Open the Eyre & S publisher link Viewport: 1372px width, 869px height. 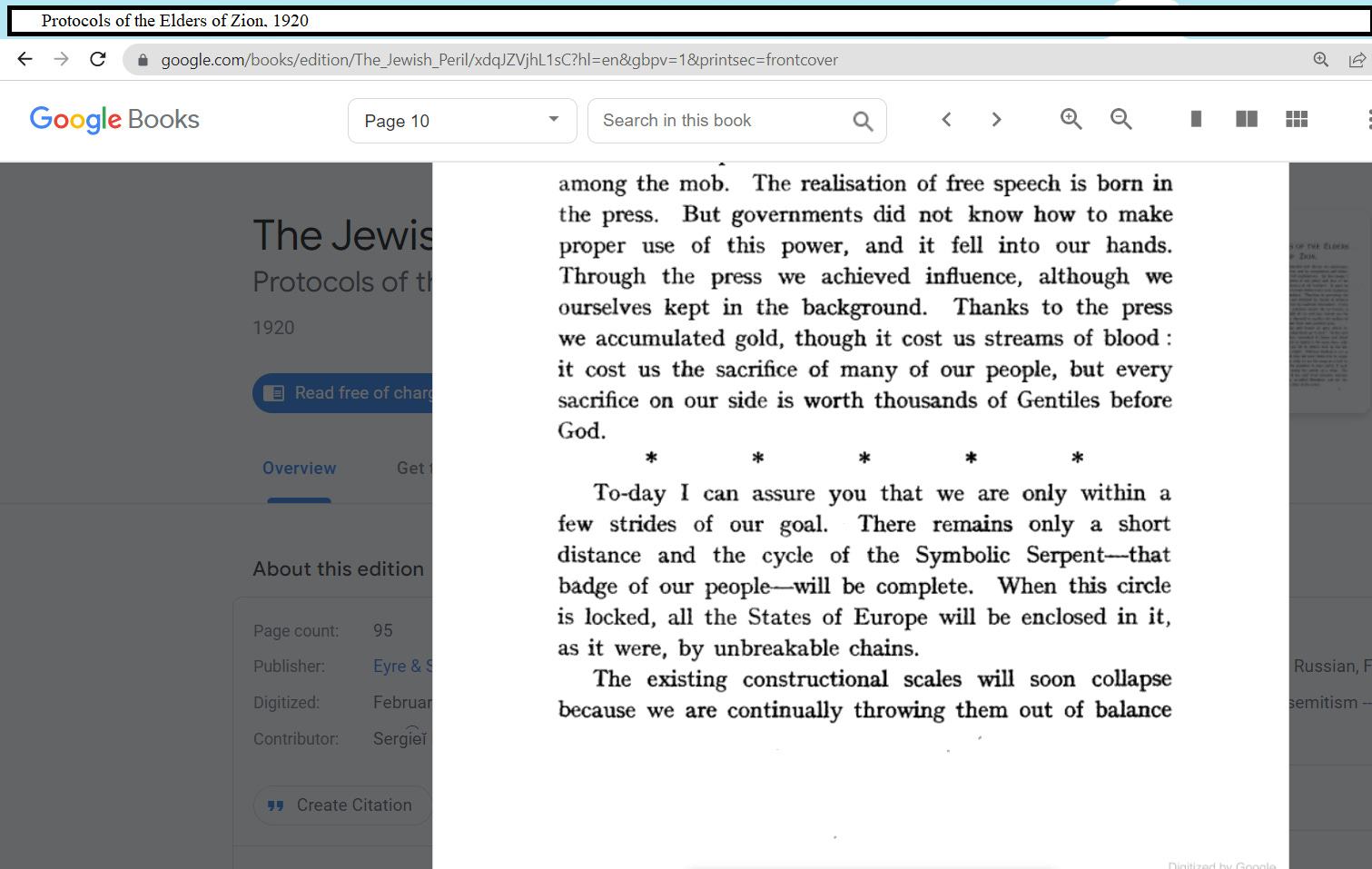pyautogui.click(x=403, y=667)
